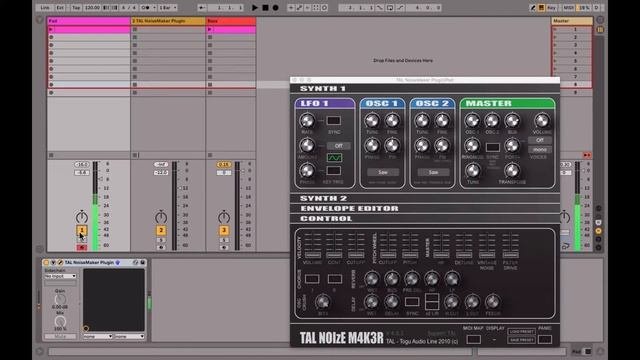Image resolution: width=640 pixels, height=360 pixels.
Task: Select the Pad track header
Action: pyautogui.click(x=89, y=21)
